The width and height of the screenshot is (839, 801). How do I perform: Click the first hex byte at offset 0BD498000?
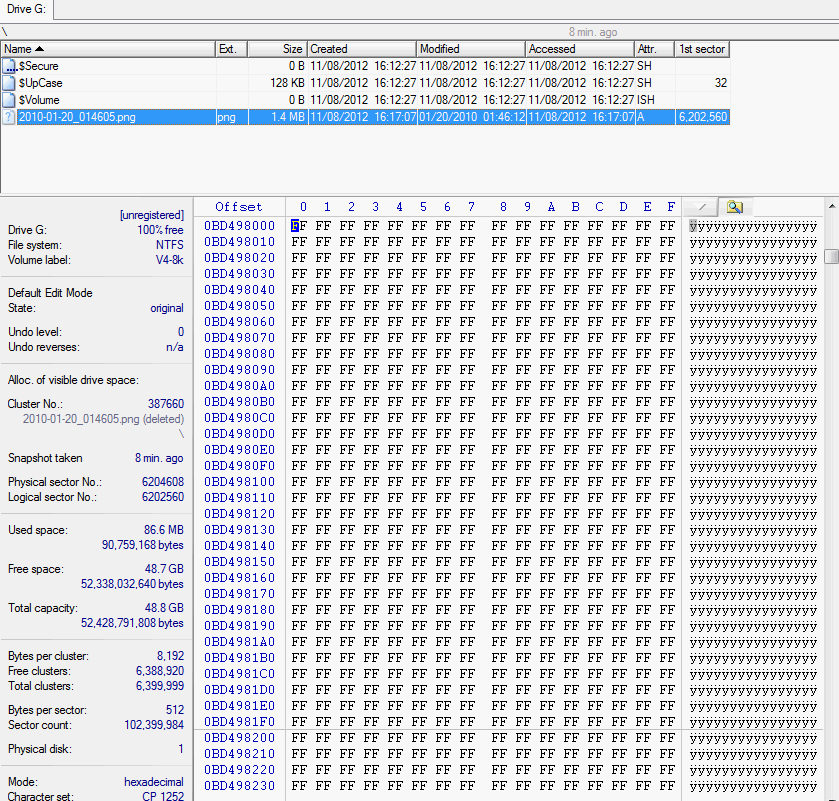[x=298, y=226]
